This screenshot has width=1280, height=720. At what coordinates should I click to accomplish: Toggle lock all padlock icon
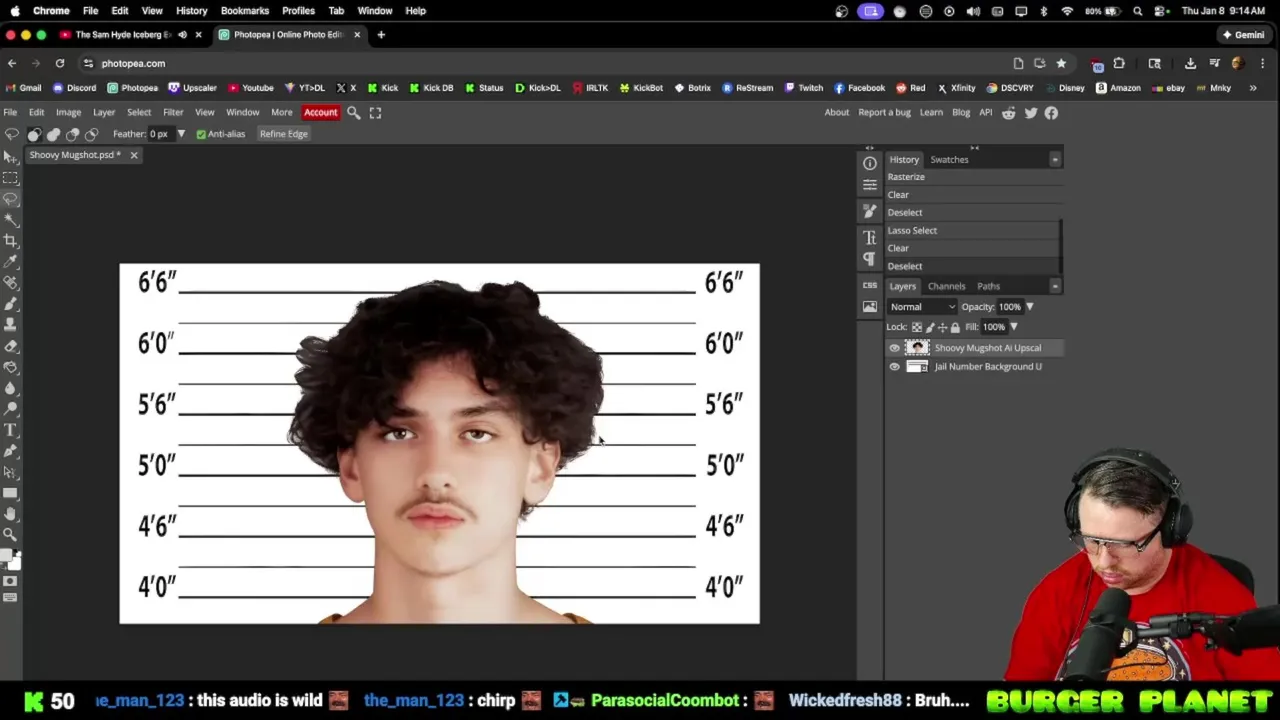[x=955, y=327]
